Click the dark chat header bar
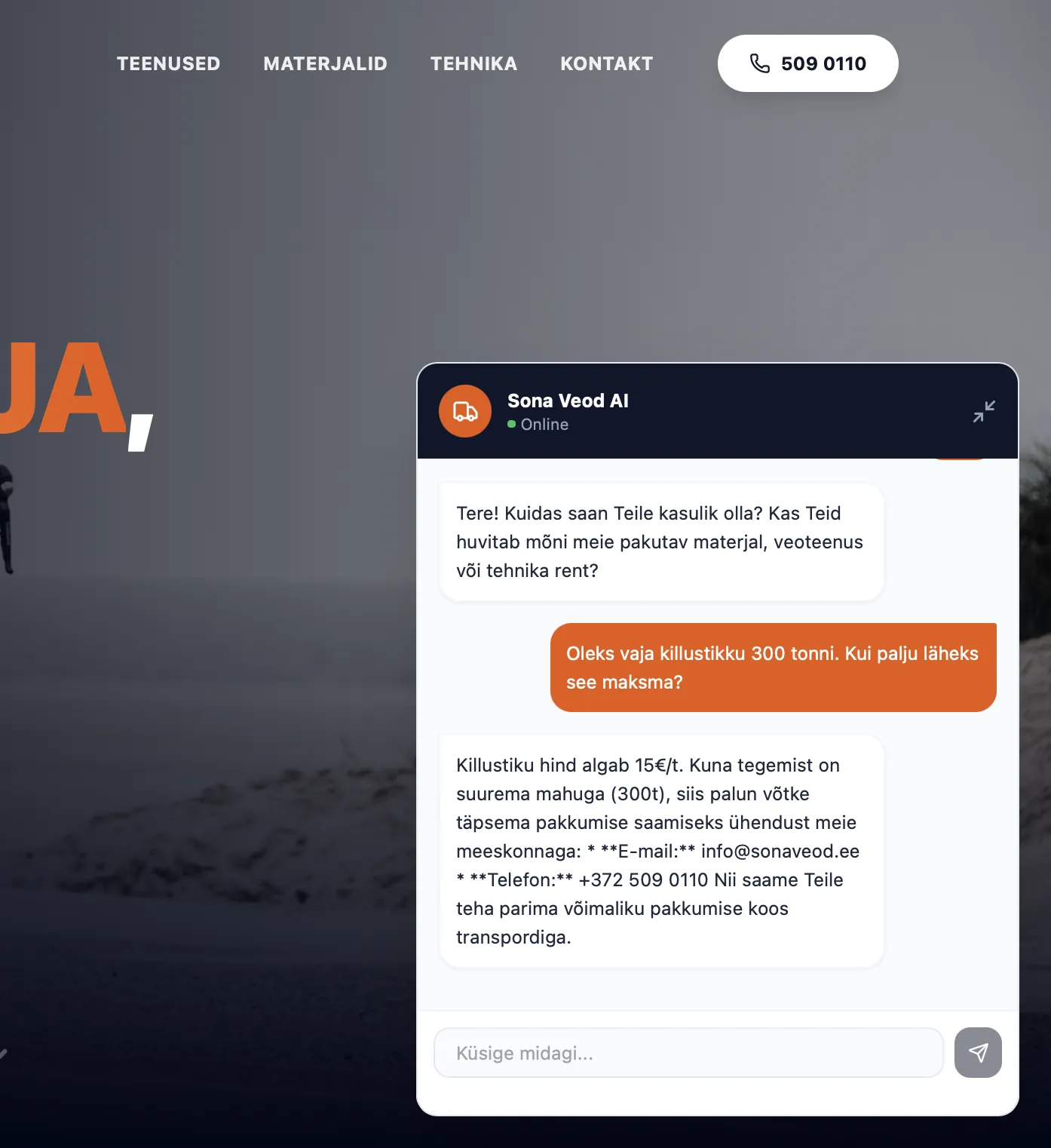Image resolution: width=1051 pixels, height=1148 pixels. click(x=718, y=411)
